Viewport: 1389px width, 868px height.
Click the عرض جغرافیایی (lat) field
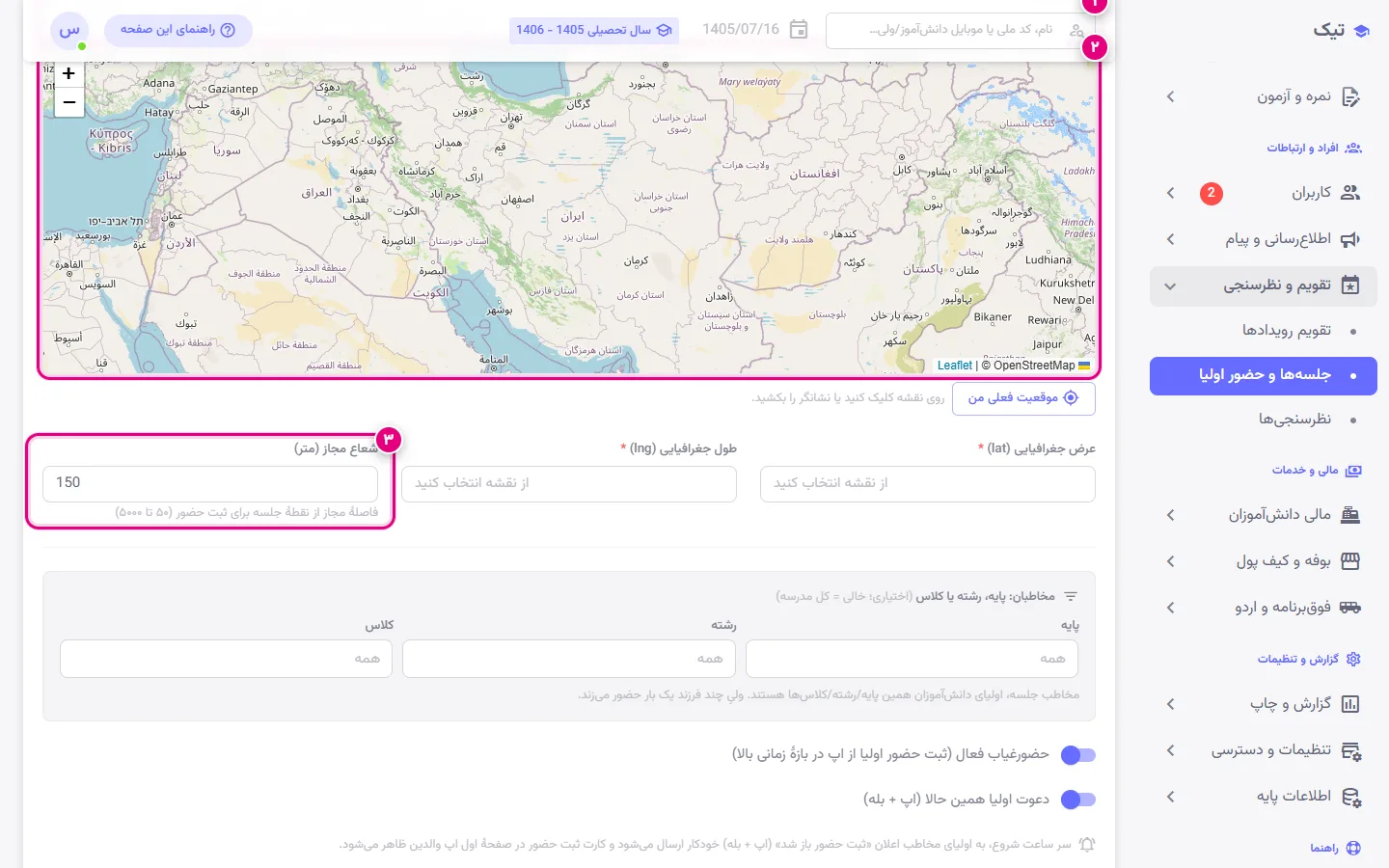coord(928,484)
